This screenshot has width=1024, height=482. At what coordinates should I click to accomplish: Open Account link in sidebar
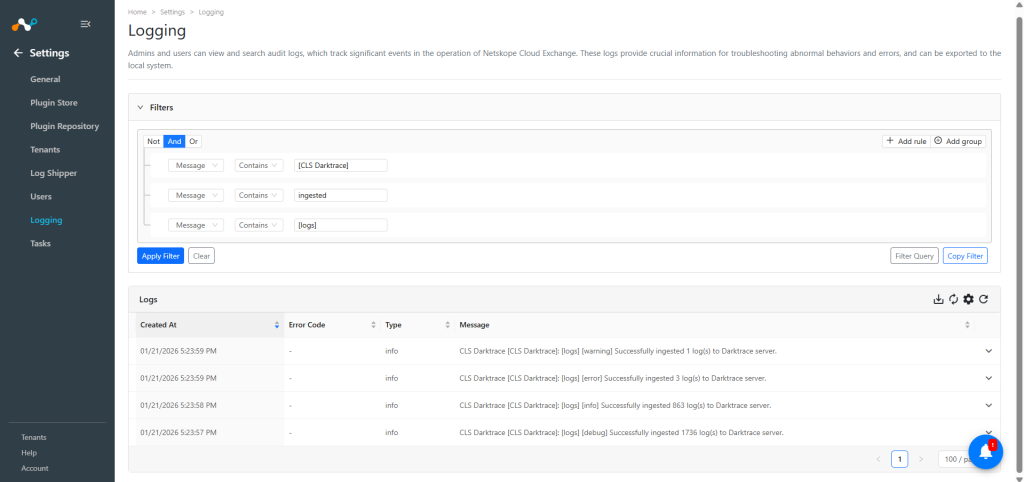pos(35,468)
